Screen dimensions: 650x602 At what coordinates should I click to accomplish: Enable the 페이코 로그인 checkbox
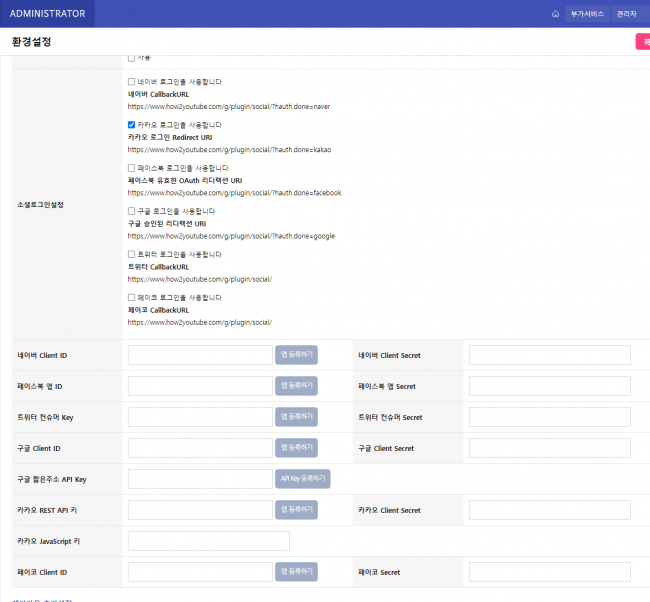(131, 297)
